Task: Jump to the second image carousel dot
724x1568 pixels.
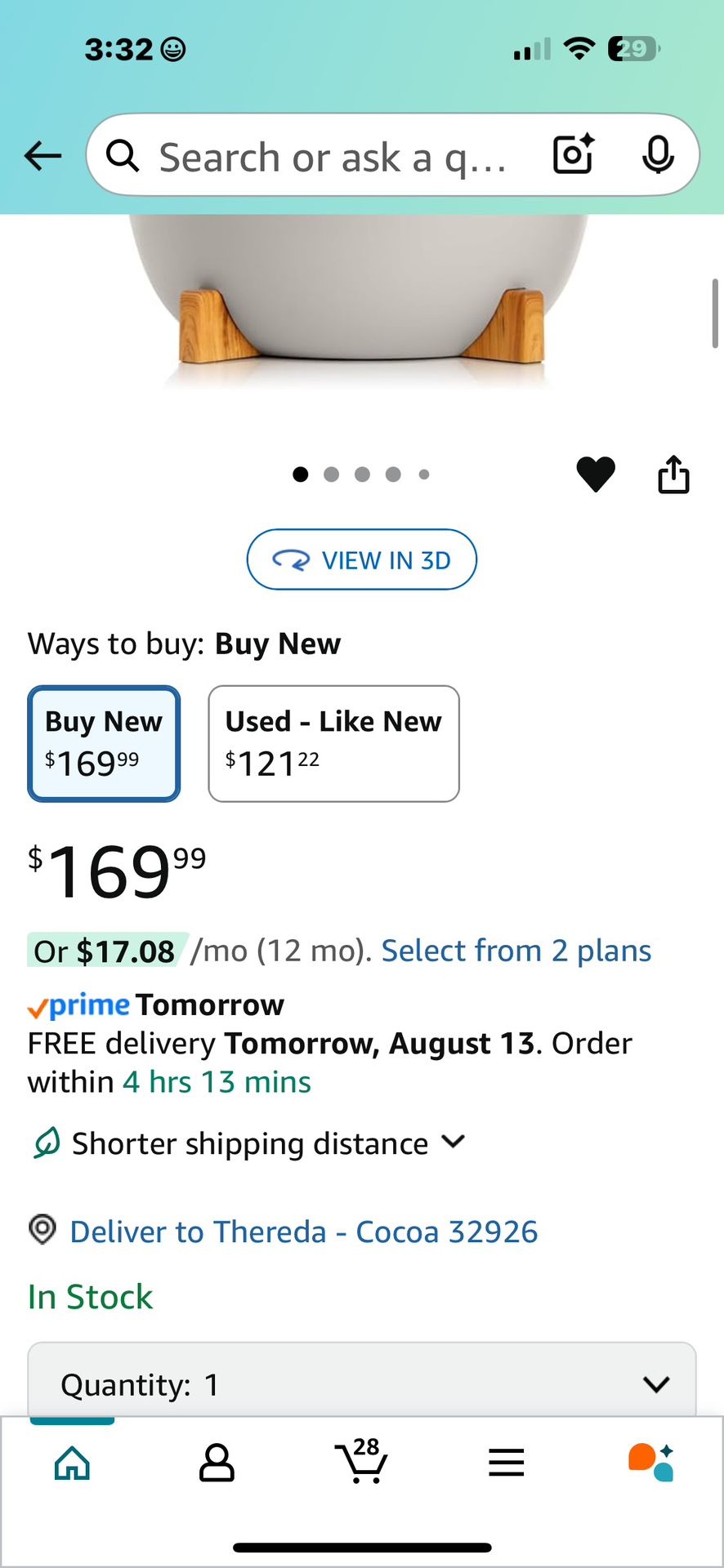Action: point(331,474)
